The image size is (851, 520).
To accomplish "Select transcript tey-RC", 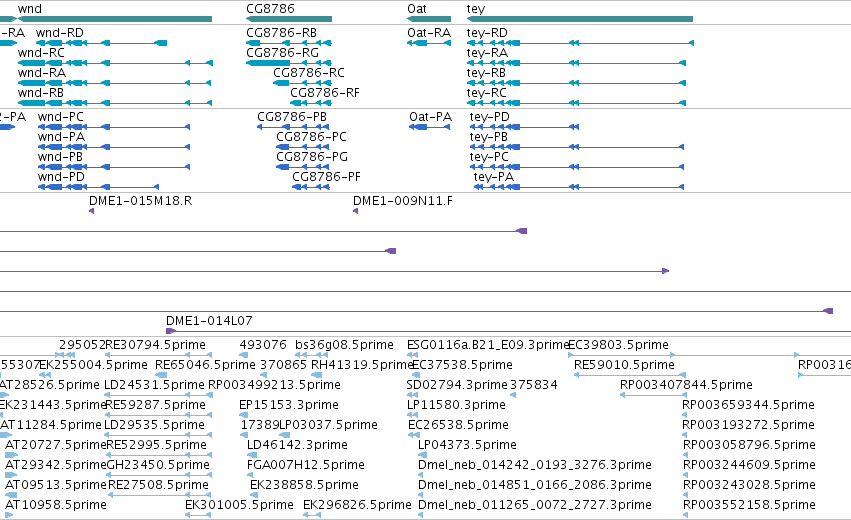I will [486, 93].
